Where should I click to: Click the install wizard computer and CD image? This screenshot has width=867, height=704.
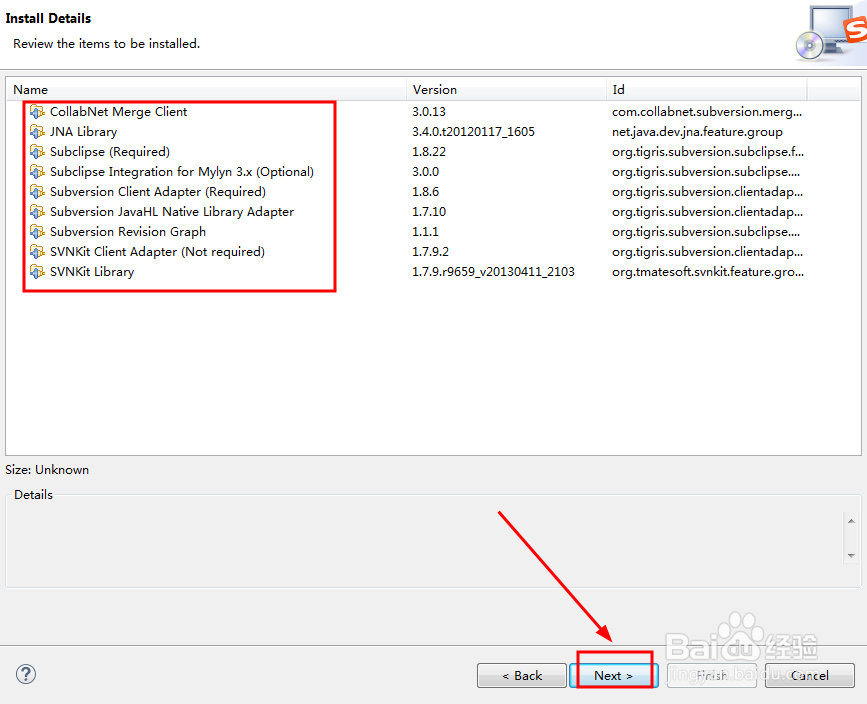(x=831, y=33)
